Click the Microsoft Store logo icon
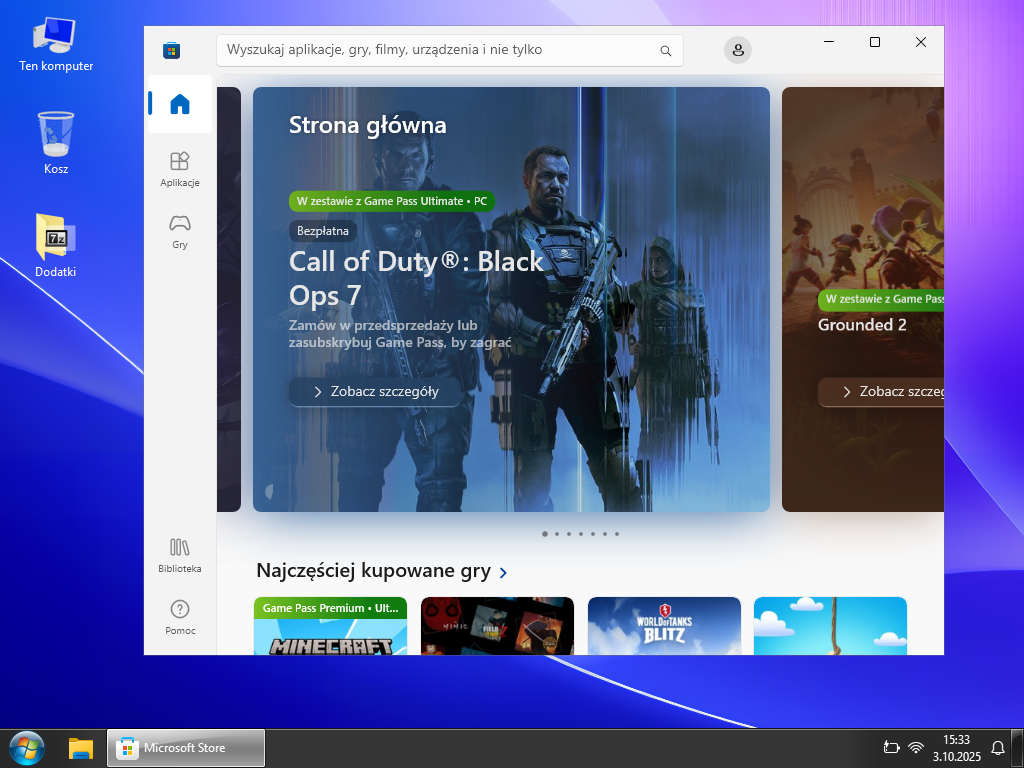1024x768 pixels. 172,50
